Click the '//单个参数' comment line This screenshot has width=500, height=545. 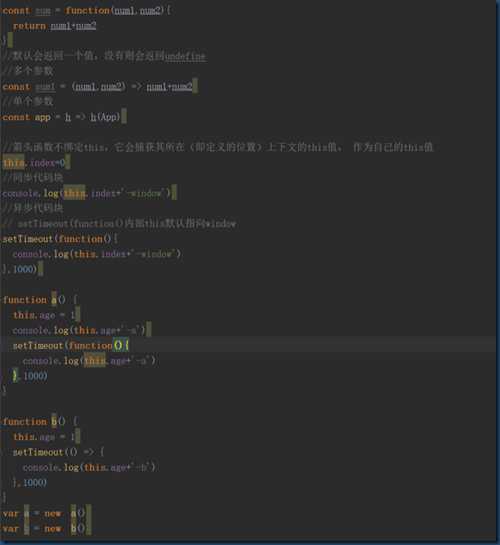(28, 101)
